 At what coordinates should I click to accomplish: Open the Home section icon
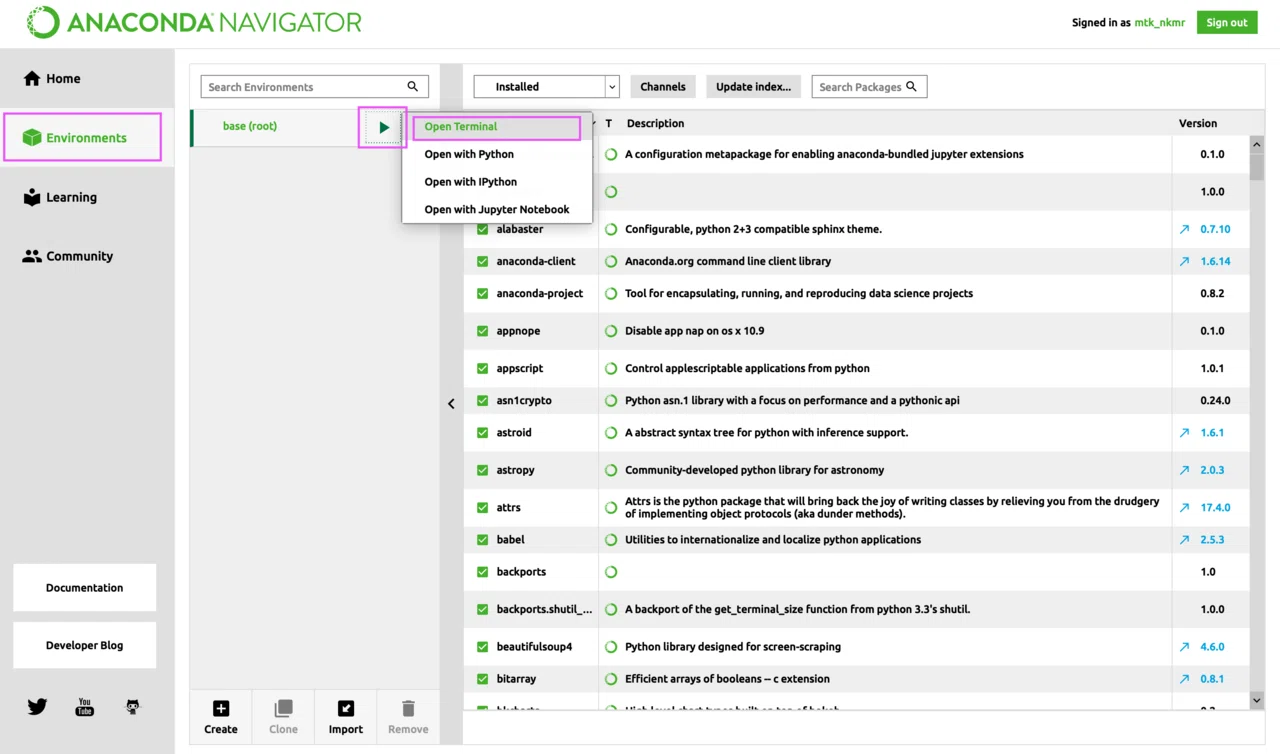tap(32, 78)
